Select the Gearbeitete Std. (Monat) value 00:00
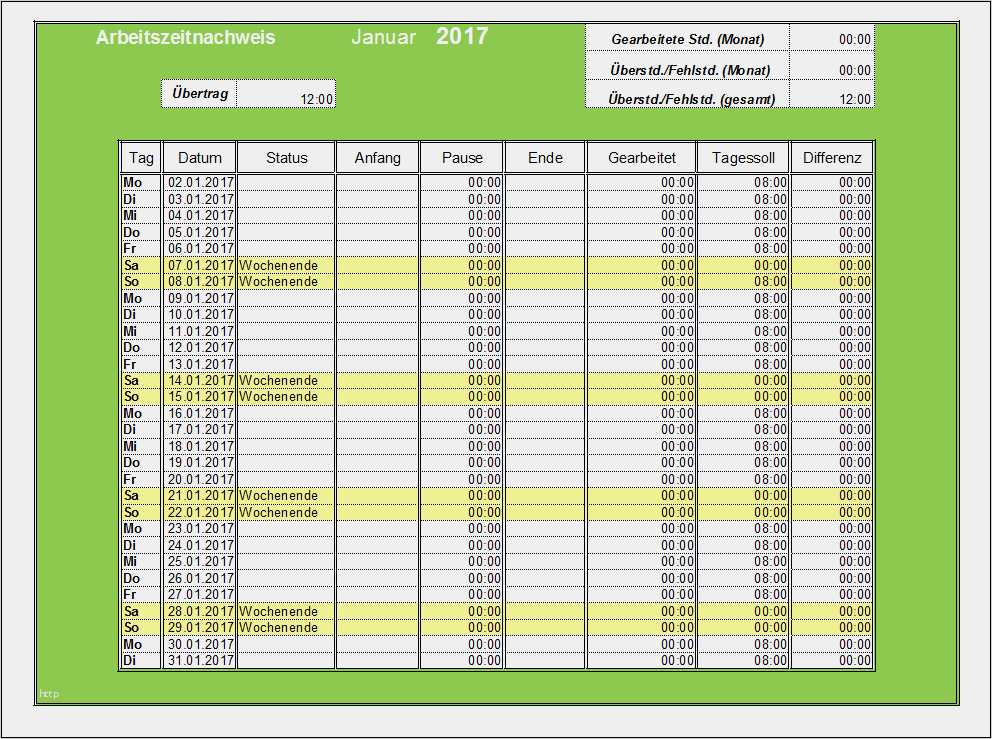Image resolution: width=992 pixels, height=739 pixels. click(832, 39)
